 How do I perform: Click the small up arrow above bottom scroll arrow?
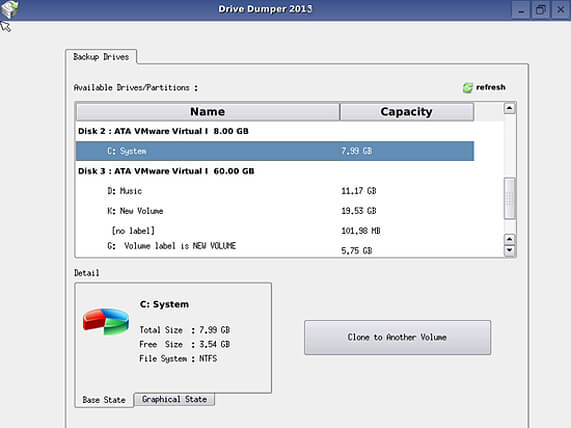[509, 239]
